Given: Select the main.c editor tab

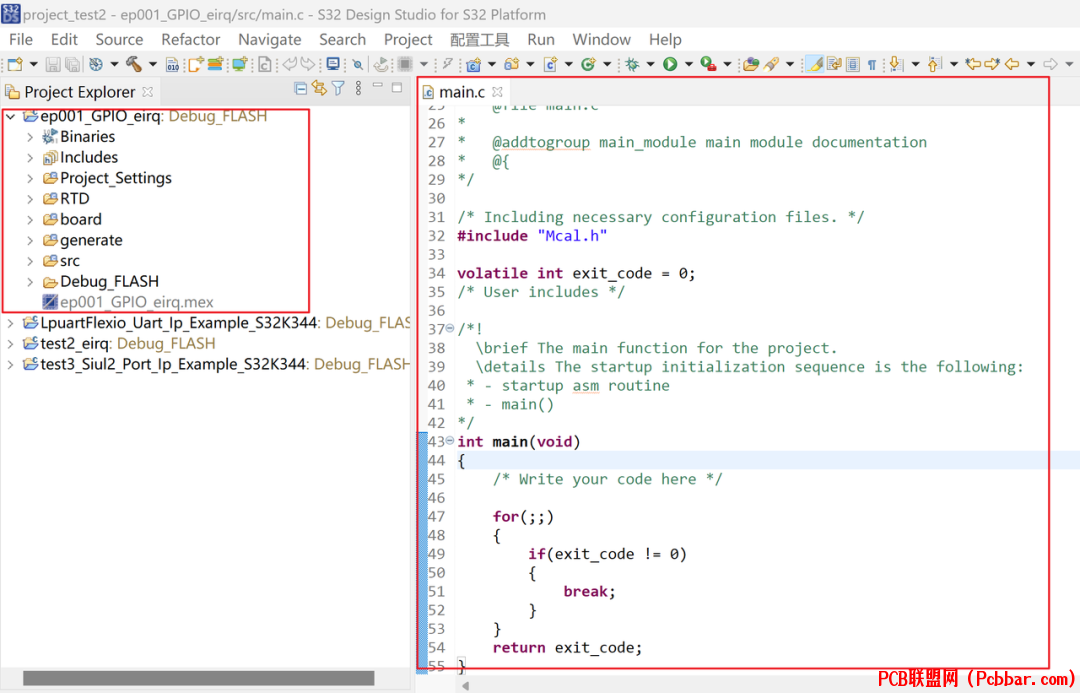Looking at the screenshot, I should [462, 92].
